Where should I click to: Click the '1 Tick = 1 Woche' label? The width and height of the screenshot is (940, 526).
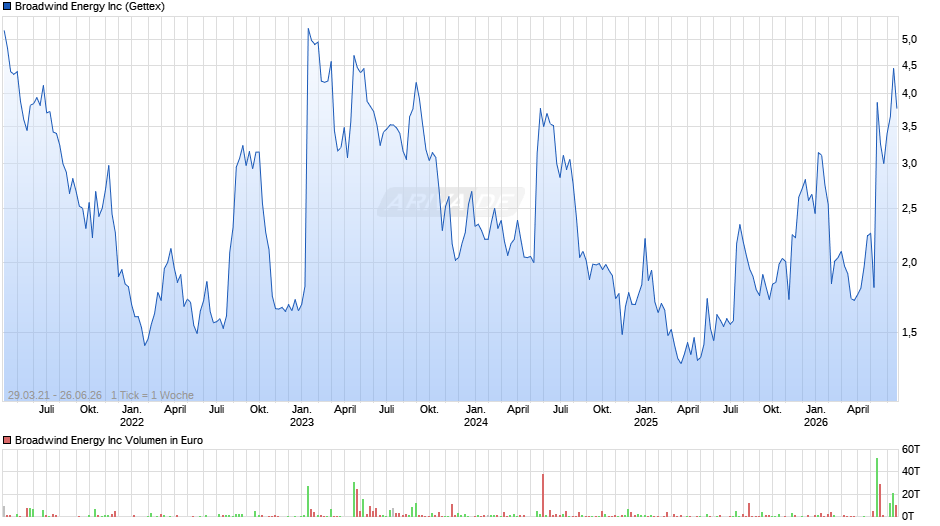[x=152, y=395]
